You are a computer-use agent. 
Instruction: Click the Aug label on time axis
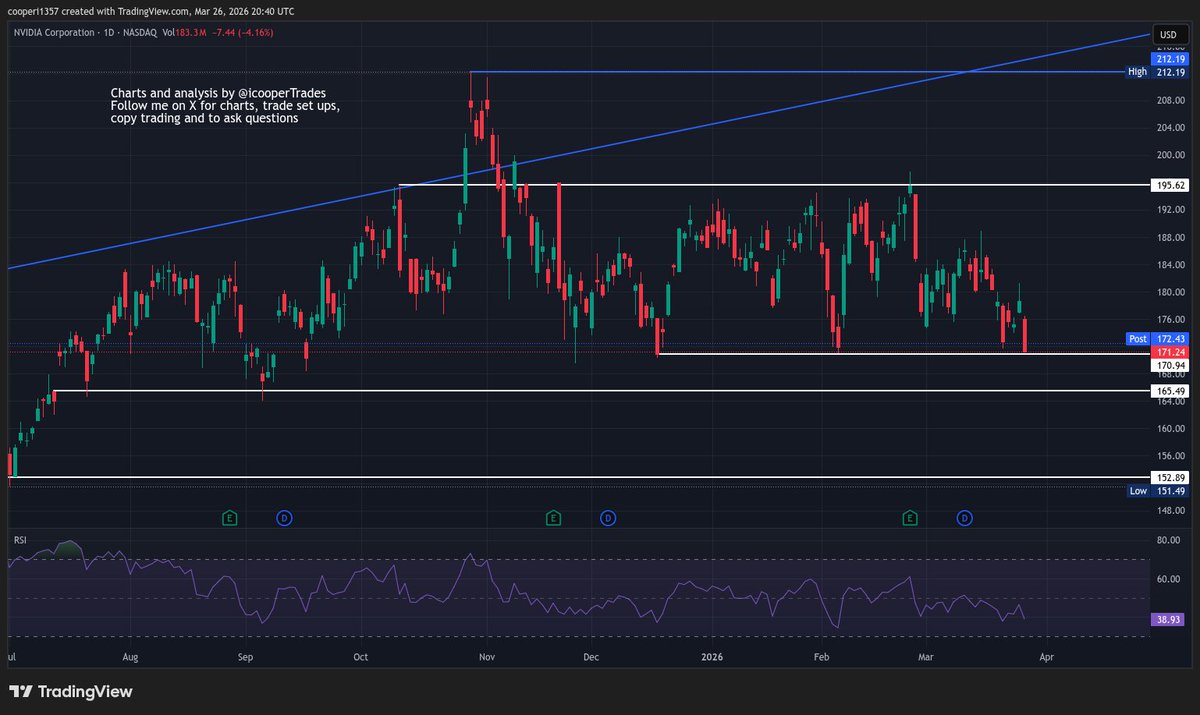point(131,658)
